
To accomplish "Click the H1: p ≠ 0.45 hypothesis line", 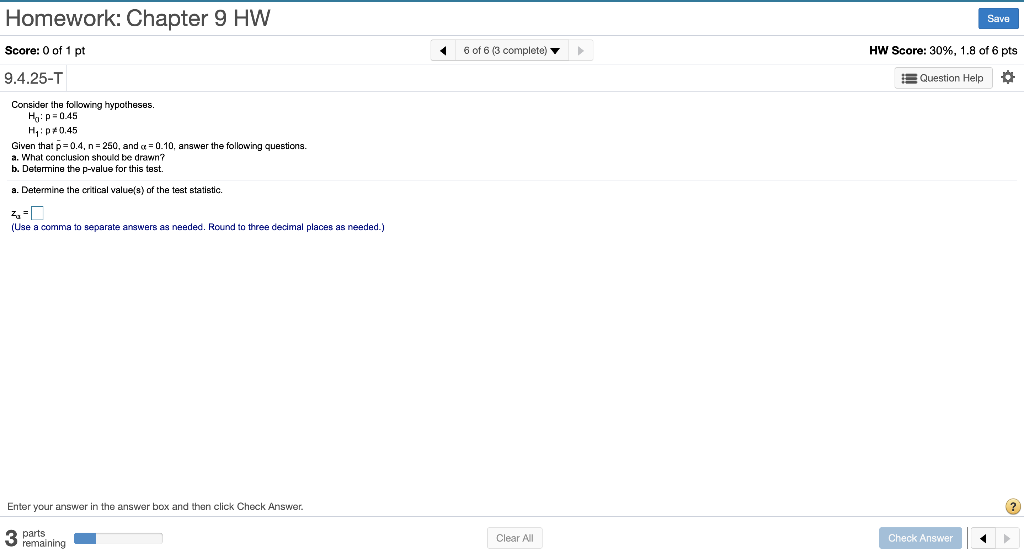I will point(53,130).
